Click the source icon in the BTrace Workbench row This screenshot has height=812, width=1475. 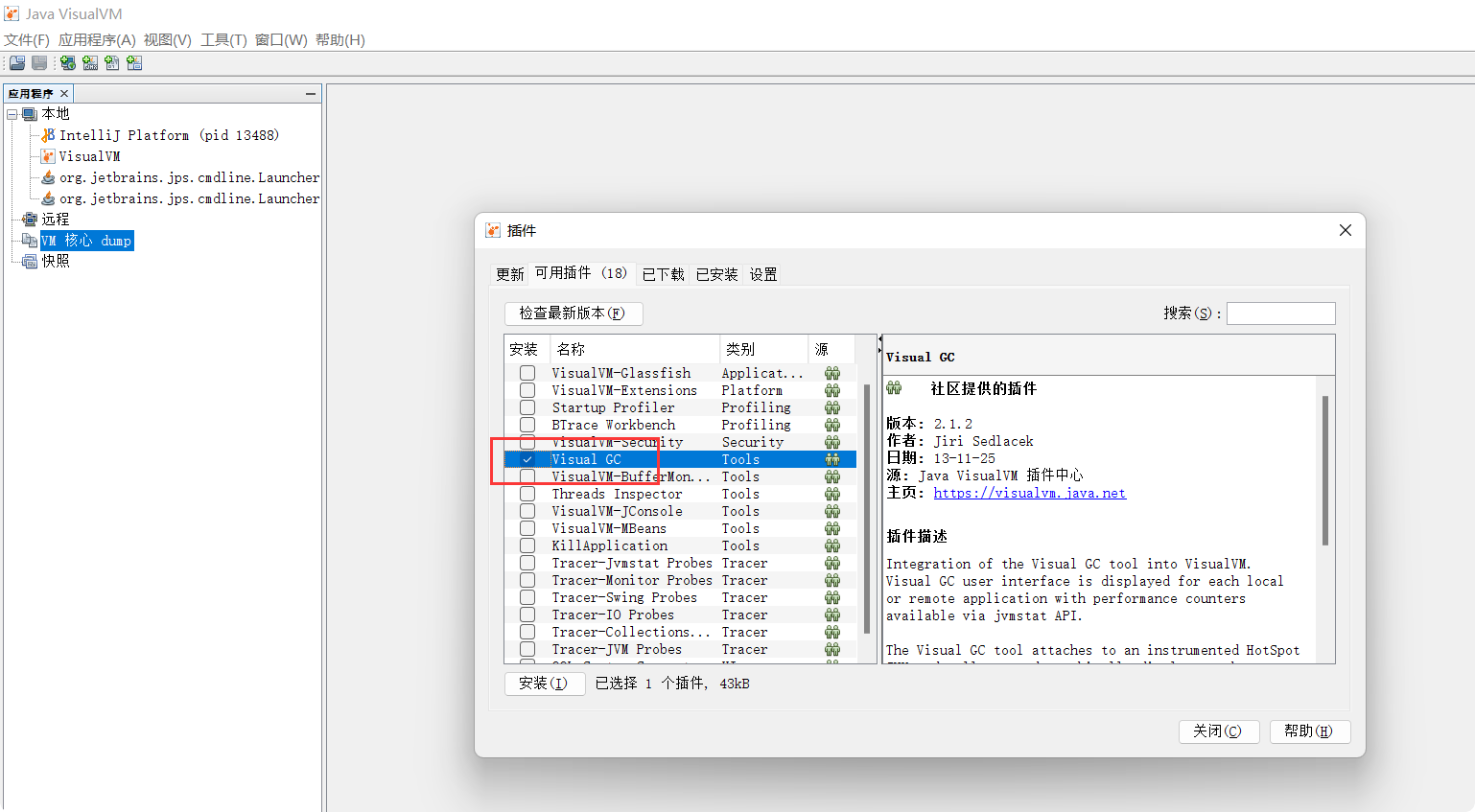(x=832, y=425)
